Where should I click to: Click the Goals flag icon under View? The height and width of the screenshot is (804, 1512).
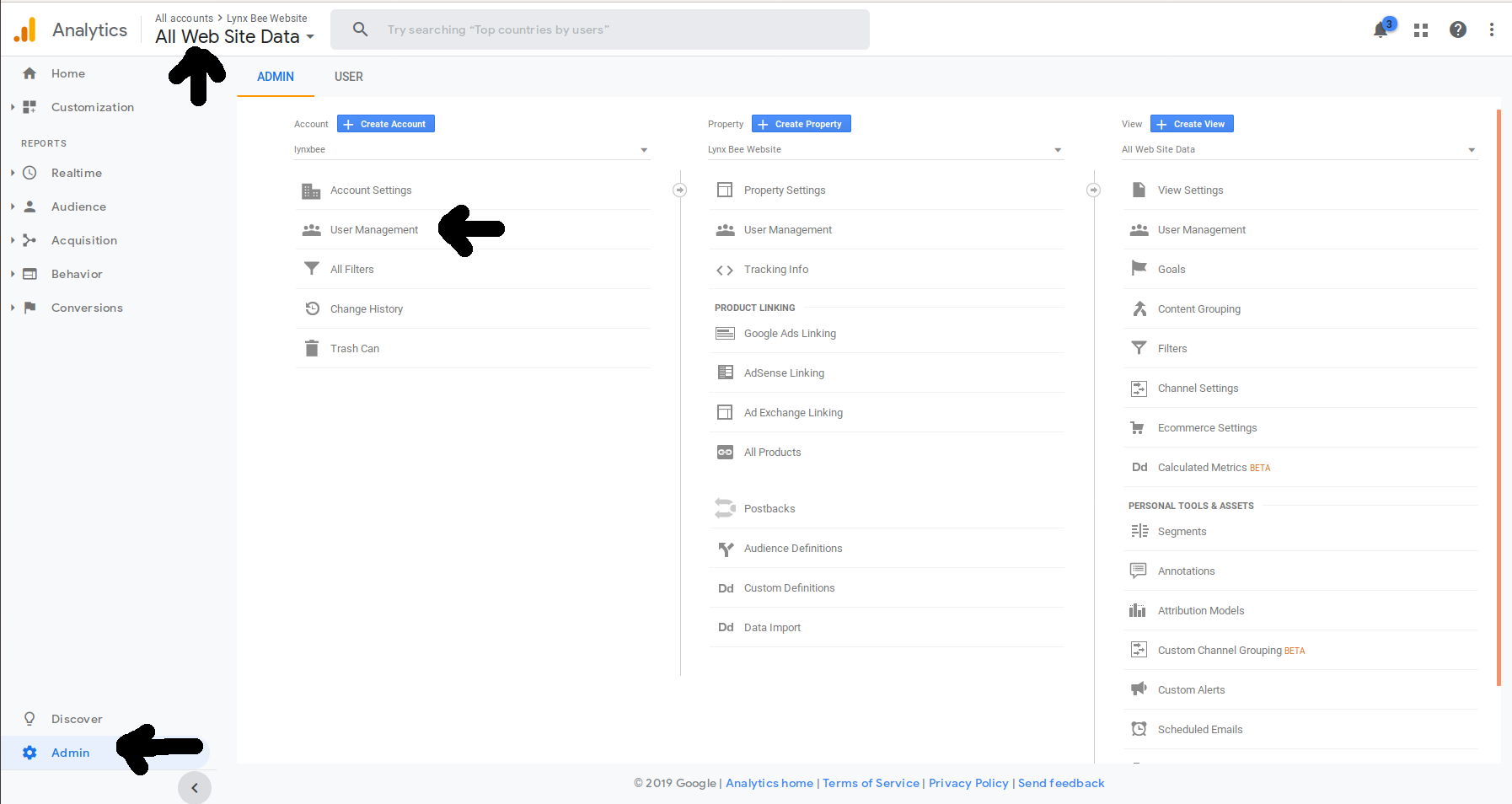(x=1139, y=269)
